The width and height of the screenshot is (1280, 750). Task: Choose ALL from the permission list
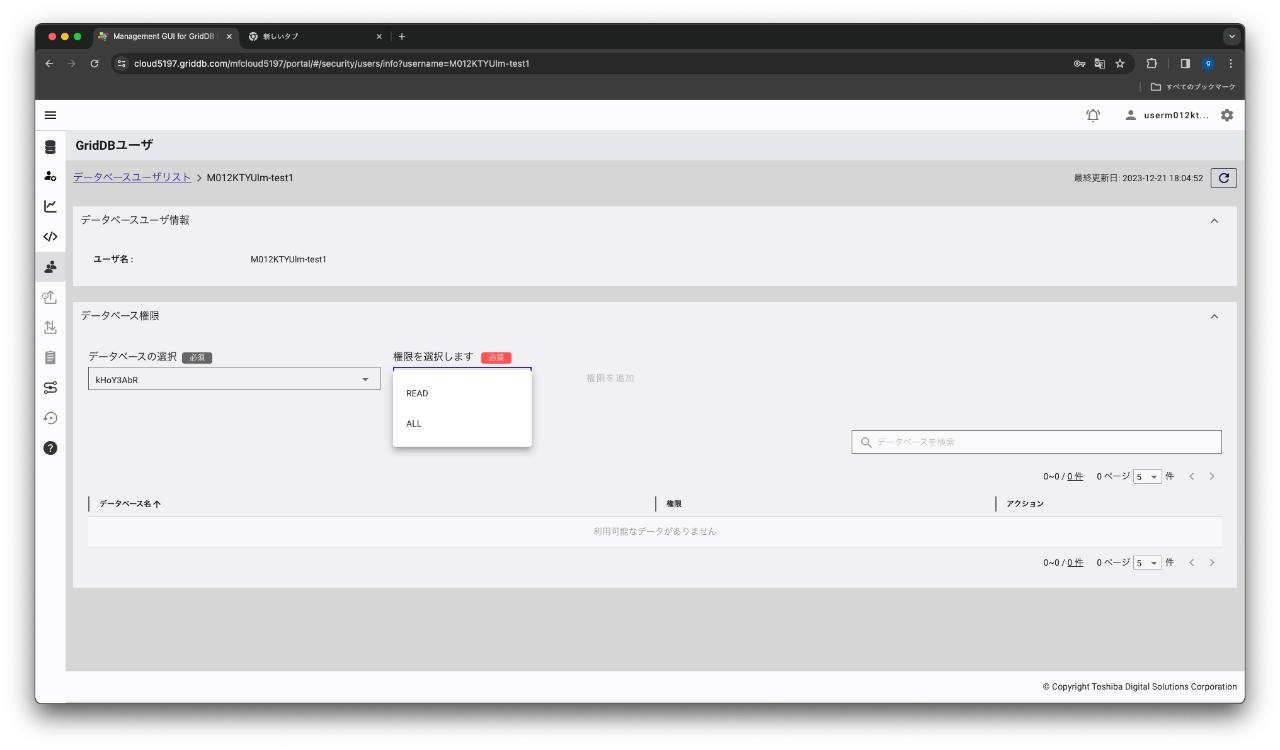click(462, 424)
